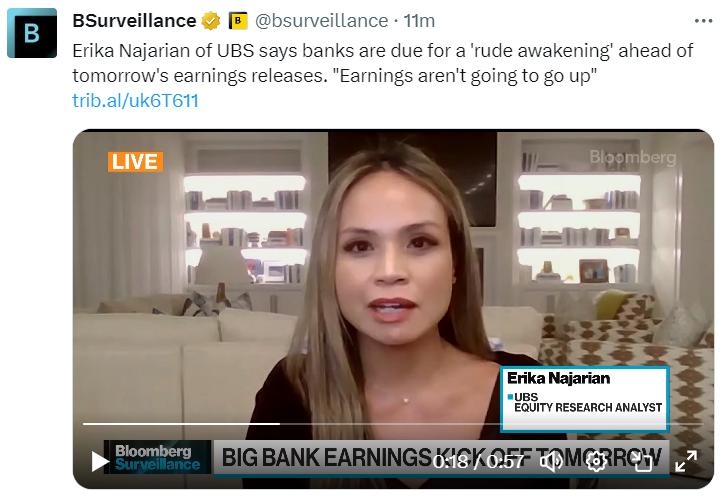Image resolution: width=727 pixels, height=498 pixels.
Task: Click the tweet text about 'rude awakening'
Action: point(383,63)
